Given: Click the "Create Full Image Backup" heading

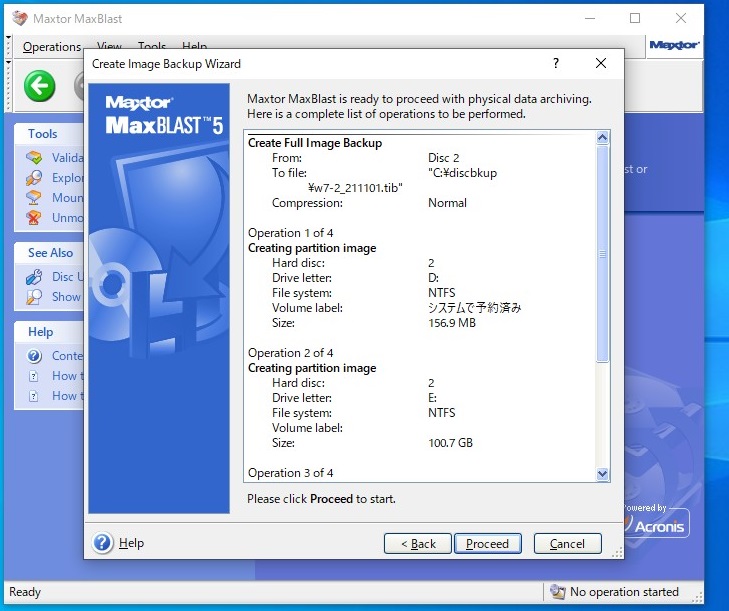Looking at the screenshot, I should click(x=315, y=143).
